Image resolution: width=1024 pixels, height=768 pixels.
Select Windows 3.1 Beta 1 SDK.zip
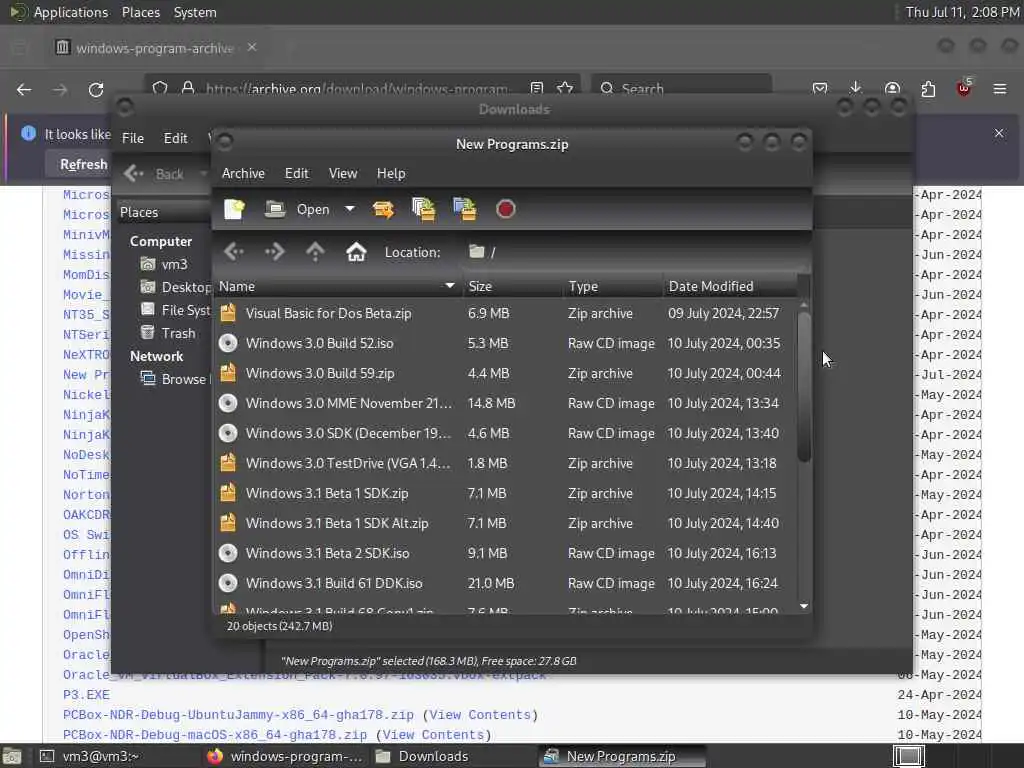pyautogui.click(x=505, y=494)
